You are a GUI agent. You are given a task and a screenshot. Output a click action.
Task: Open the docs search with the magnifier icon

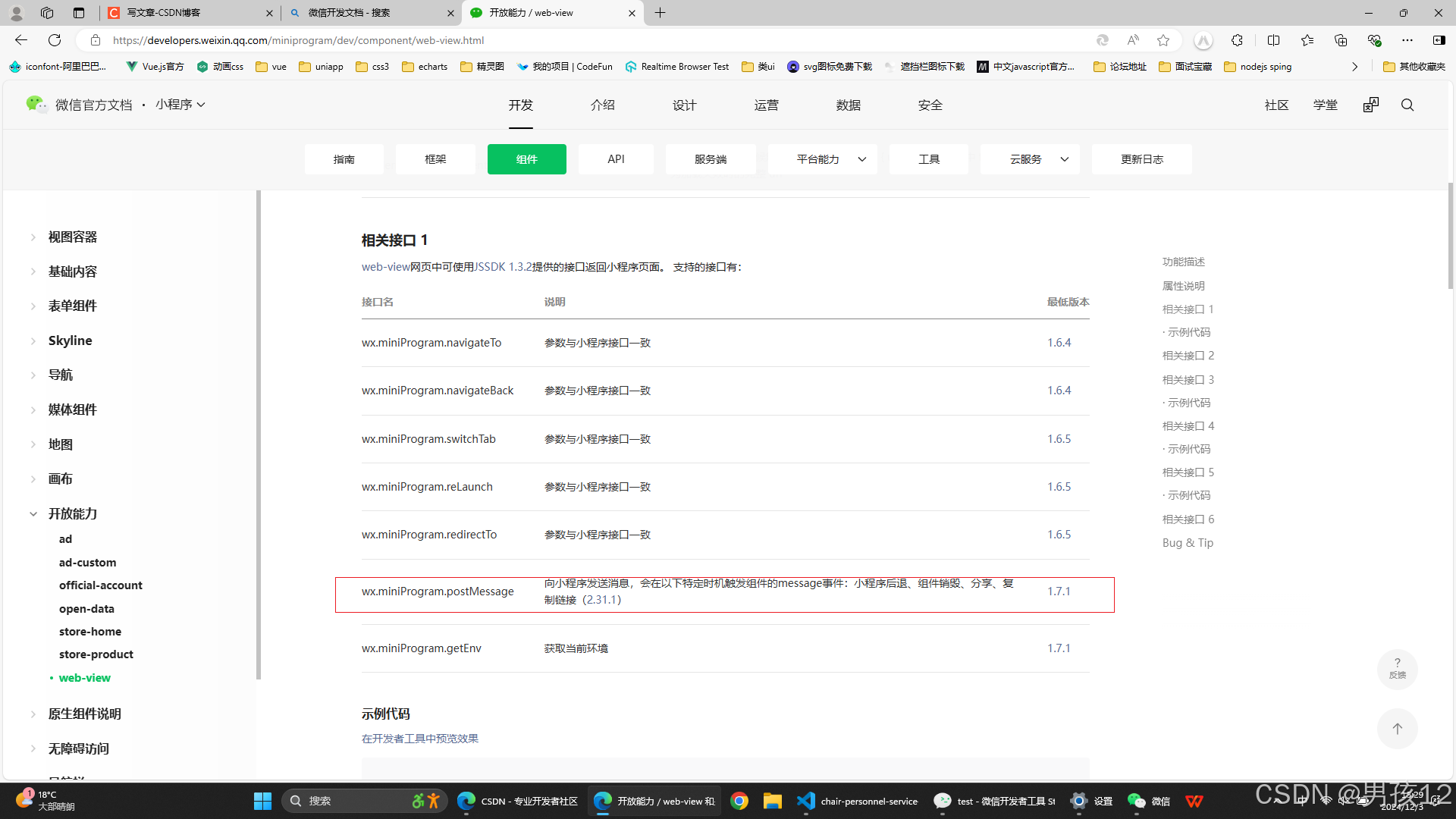[x=1407, y=105]
